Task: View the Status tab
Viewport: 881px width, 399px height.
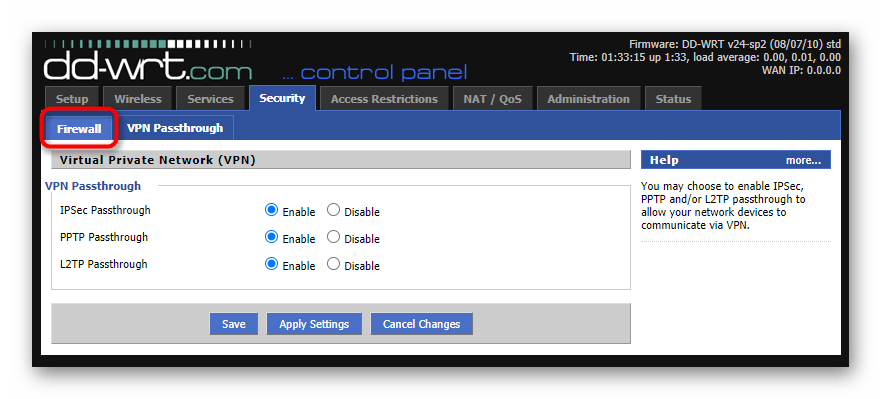Action: point(673,99)
